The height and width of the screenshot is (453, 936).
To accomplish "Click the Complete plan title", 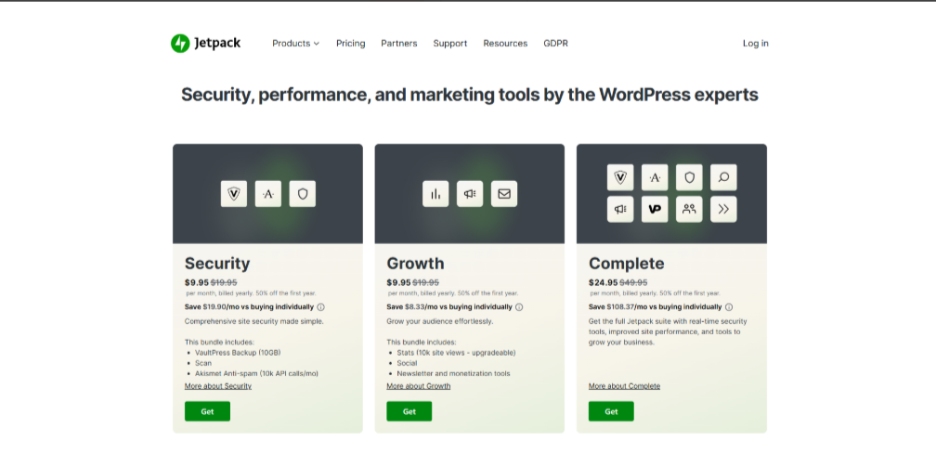I will (626, 264).
